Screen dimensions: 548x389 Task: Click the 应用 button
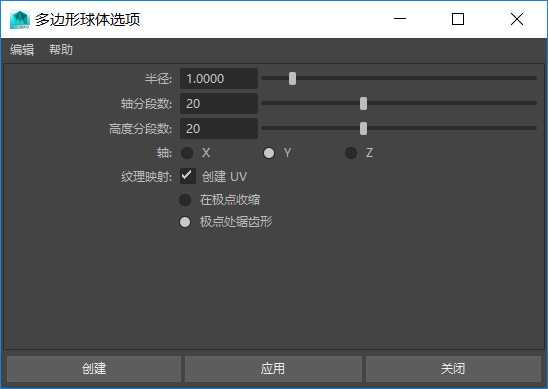point(273,369)
